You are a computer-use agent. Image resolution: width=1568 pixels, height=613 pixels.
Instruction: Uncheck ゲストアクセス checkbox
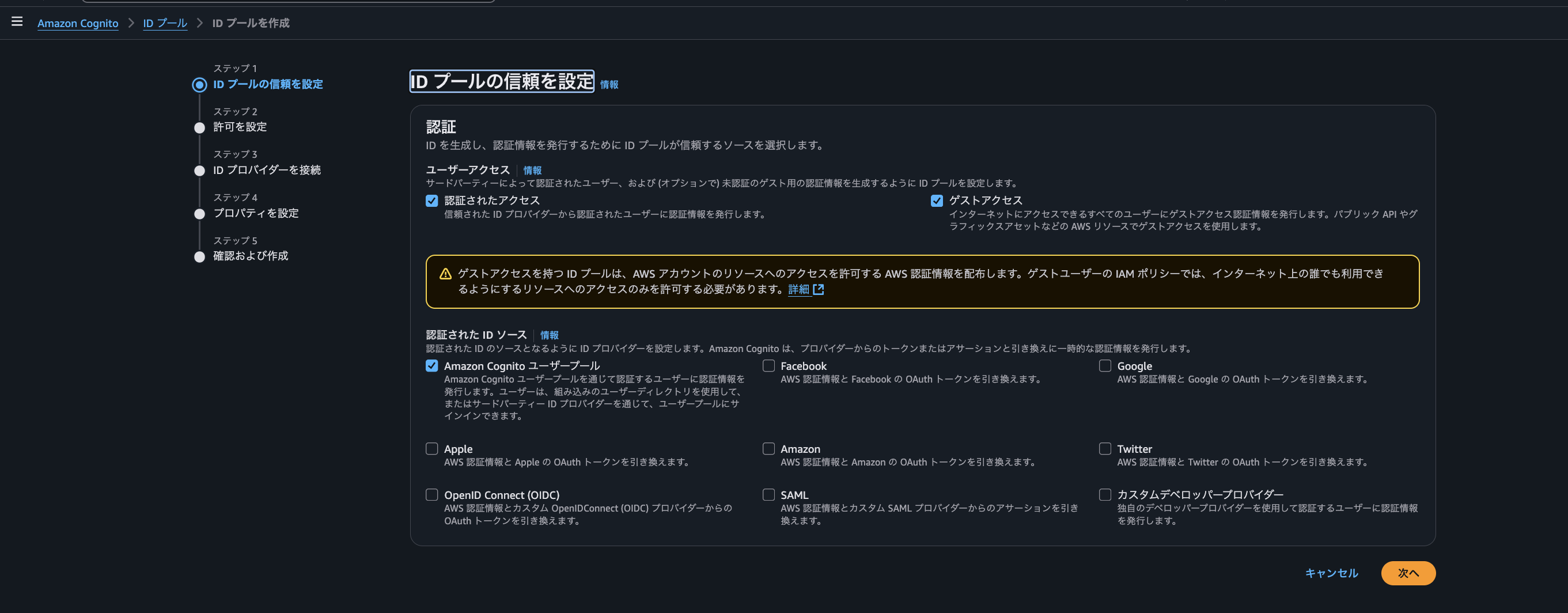pyautogui.click(x=937, y=201)
